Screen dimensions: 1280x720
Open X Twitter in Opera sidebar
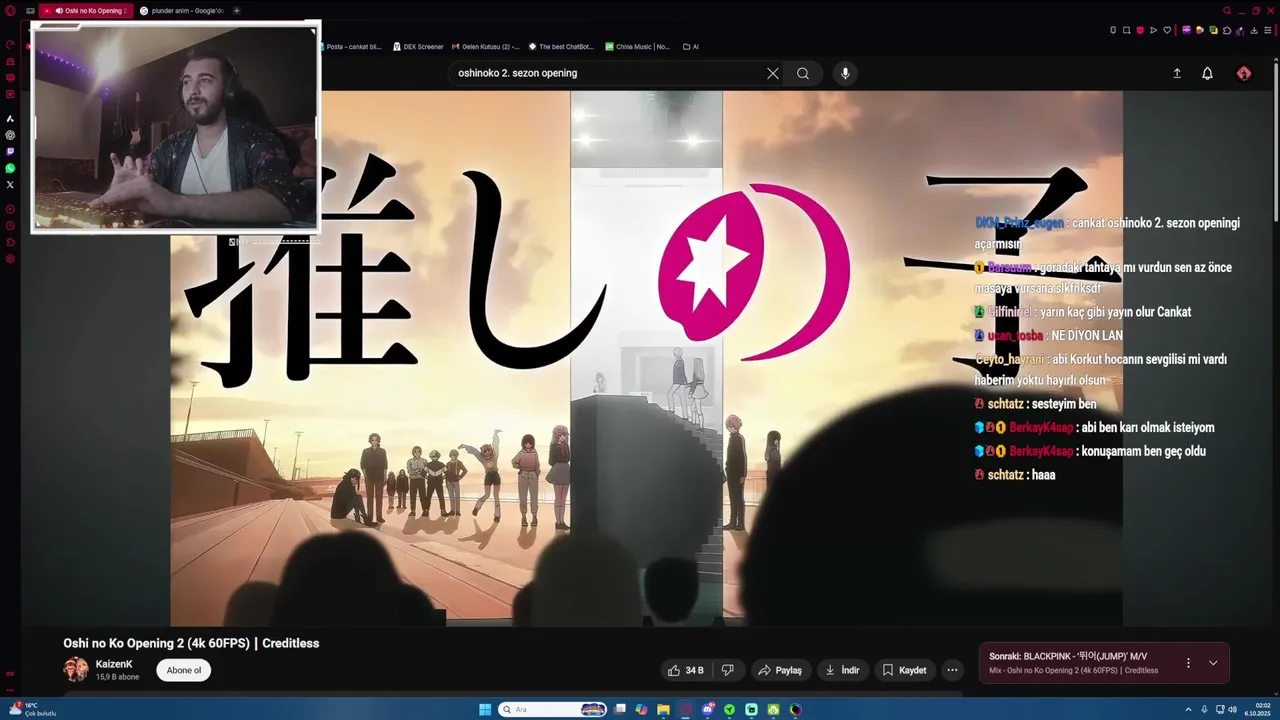10,184
